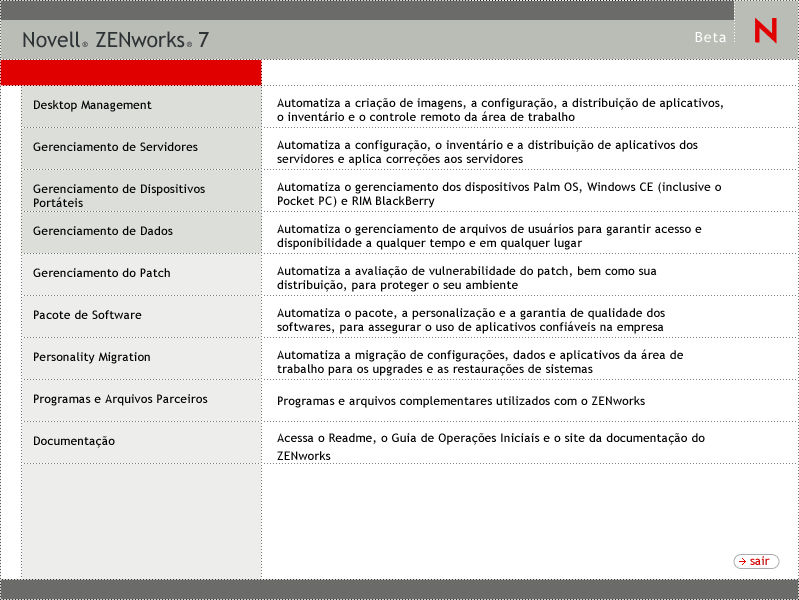Open Programas e Arquivos Parceiros
Viewport: 799px width, 600px height.
tap(142, 401)
